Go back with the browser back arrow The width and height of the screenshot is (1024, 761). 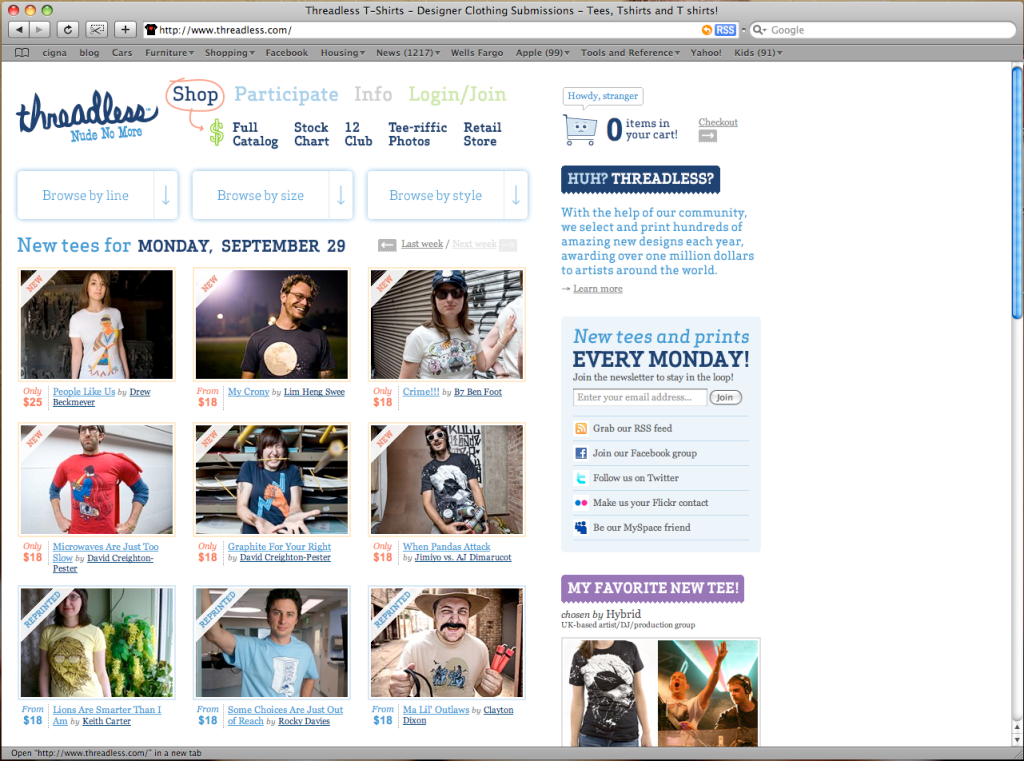tap(19, 29)
